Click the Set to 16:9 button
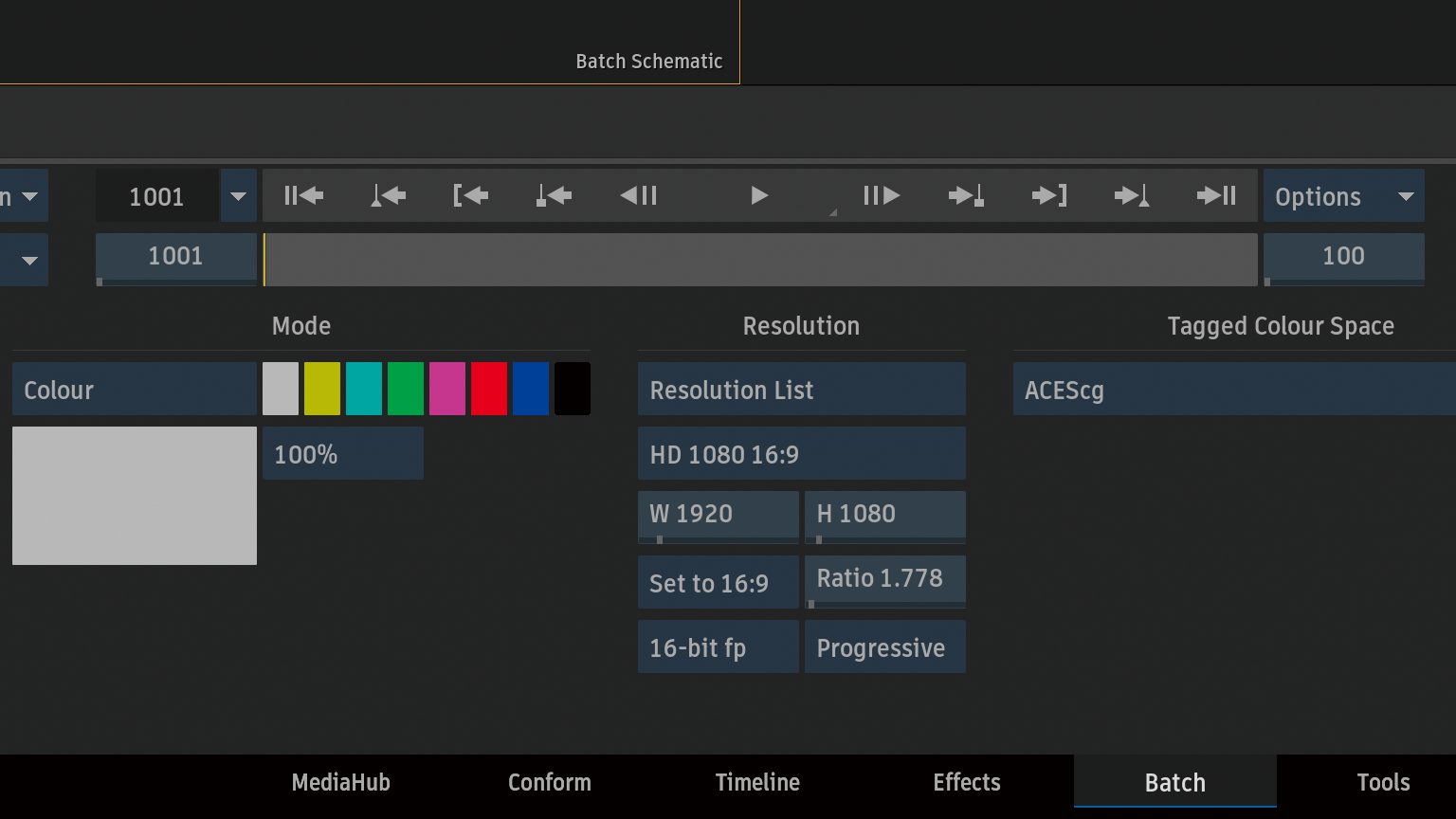This screenshot has width=1456, height=819. (719, 582)
